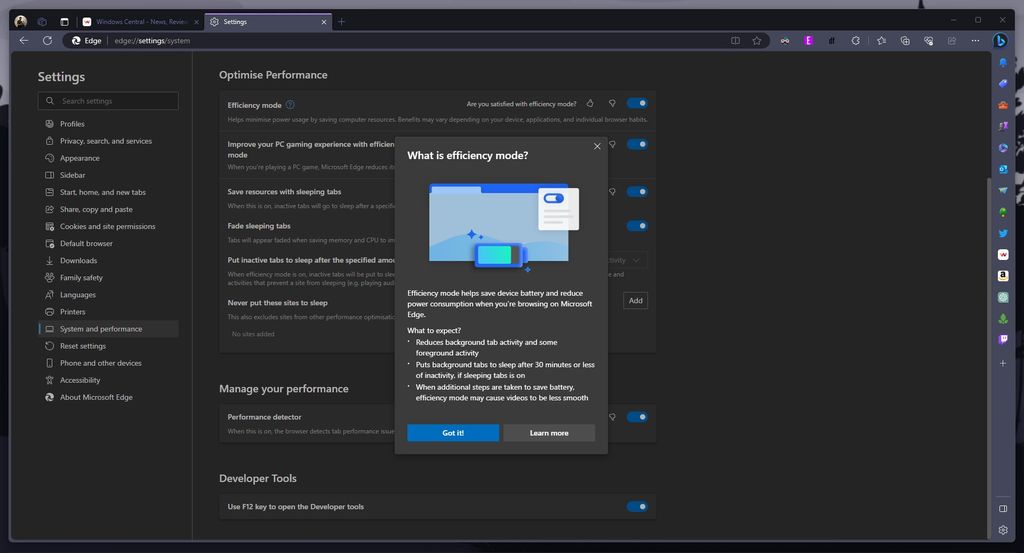Give thumbs up for efficiency mode
Image resolution: width=1024 pixels, height=553 pixels.
(590, 103)
